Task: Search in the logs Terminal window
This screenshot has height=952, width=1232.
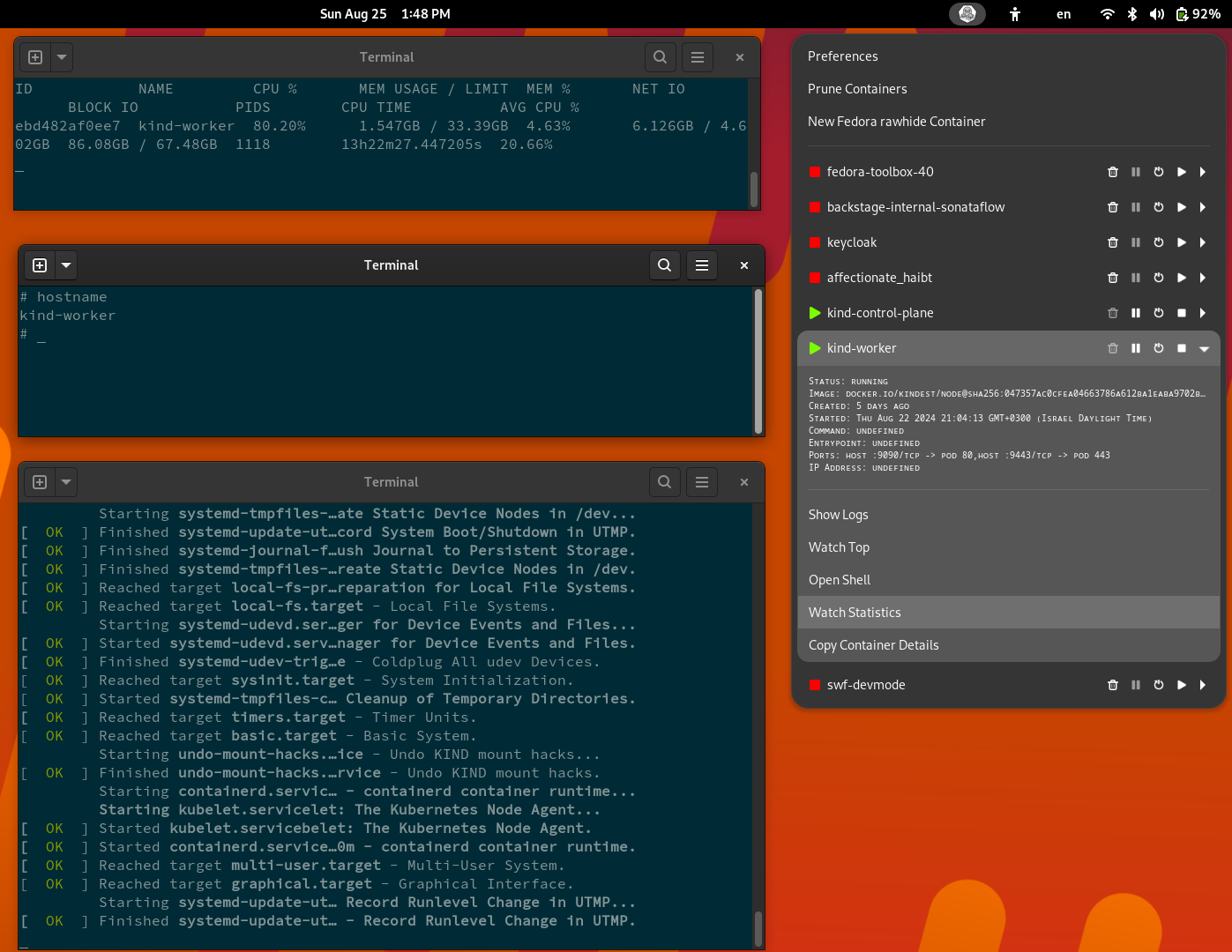Action: coord(665,482)
